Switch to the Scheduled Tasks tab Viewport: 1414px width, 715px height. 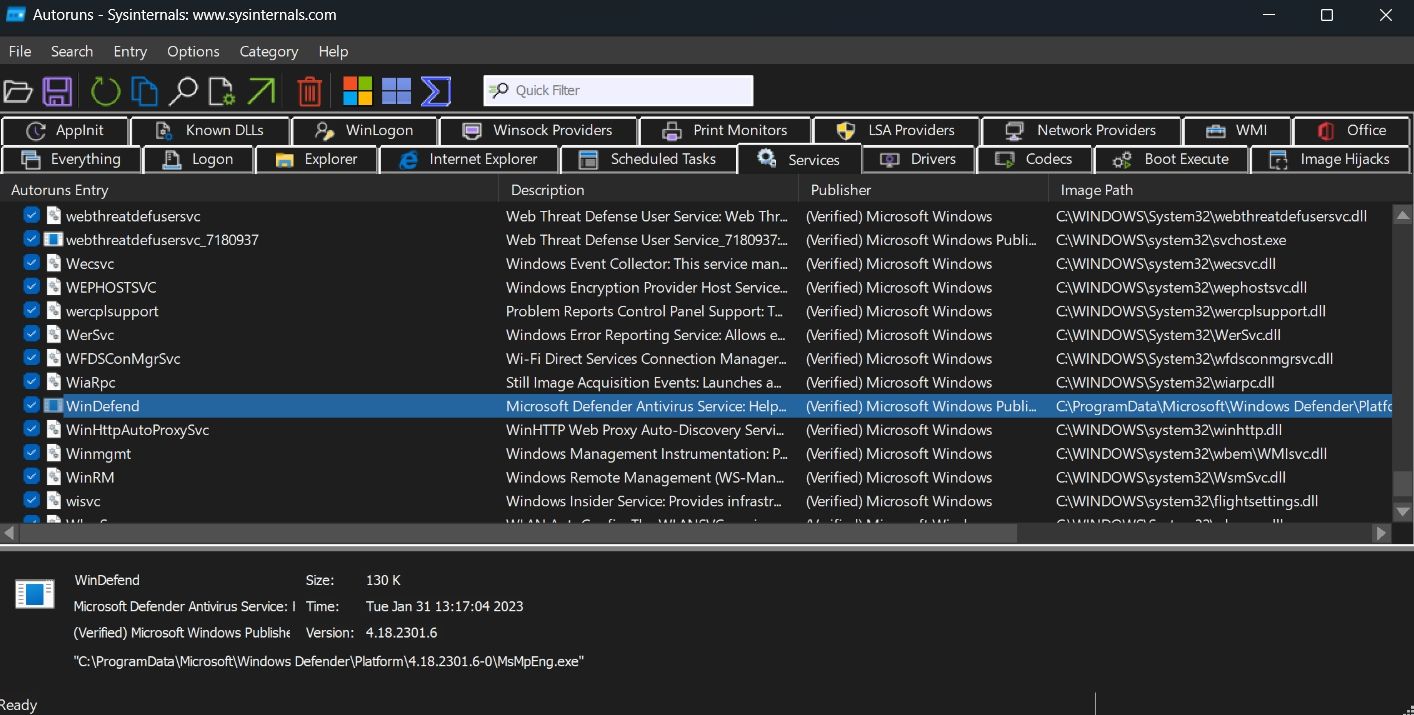pyautogui.click(x=648, y=159)
